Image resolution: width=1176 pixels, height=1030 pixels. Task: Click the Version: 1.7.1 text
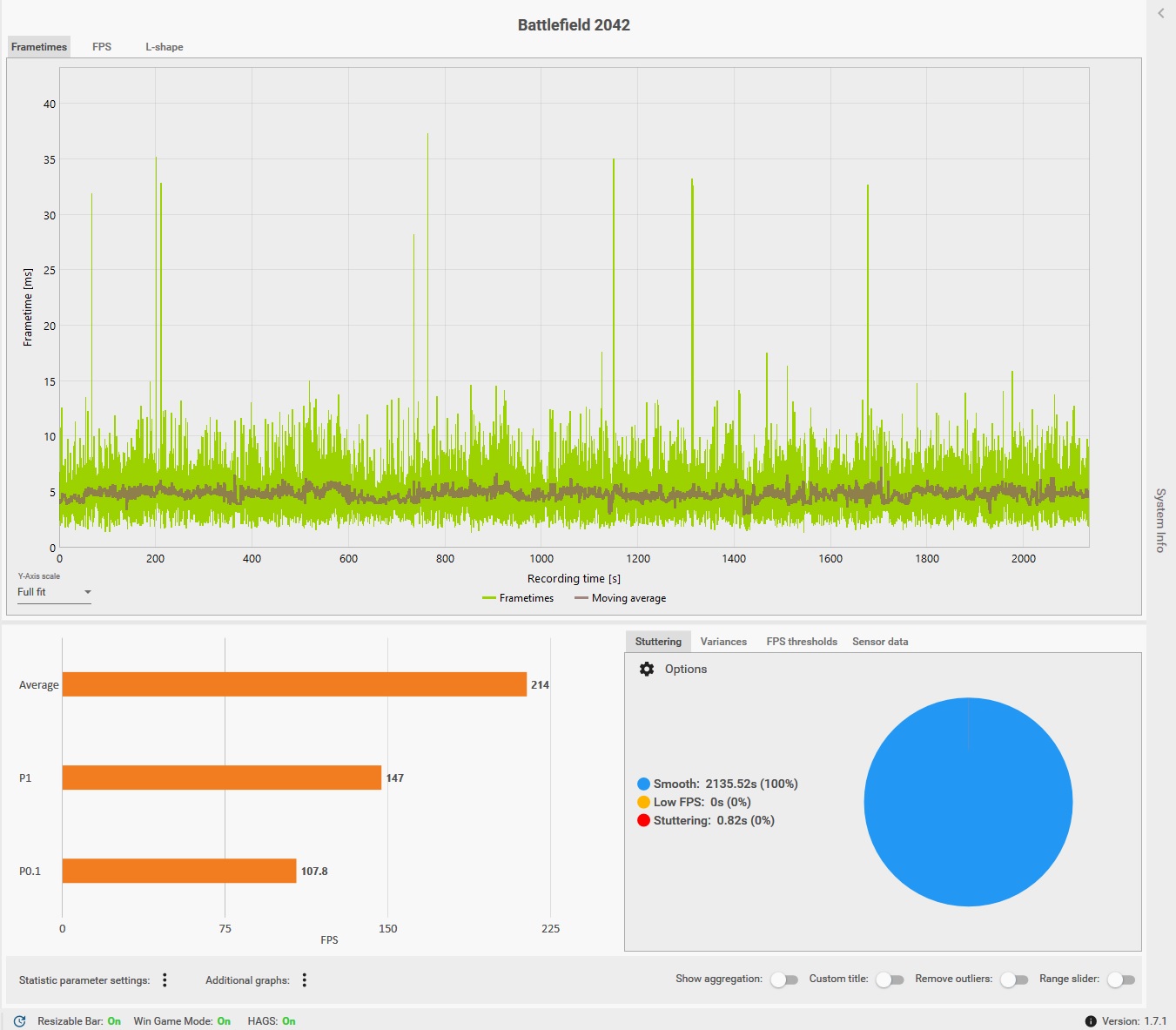click(1134, 1021)
